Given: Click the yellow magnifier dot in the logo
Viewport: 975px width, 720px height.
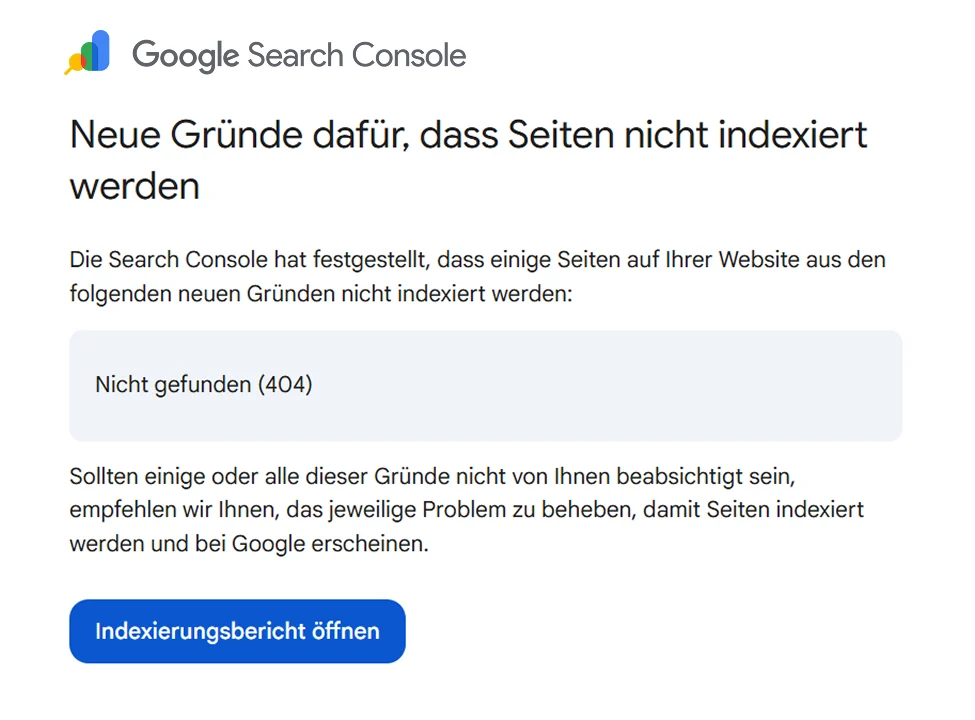Looking at the screenshot, I should pos(76,62).
